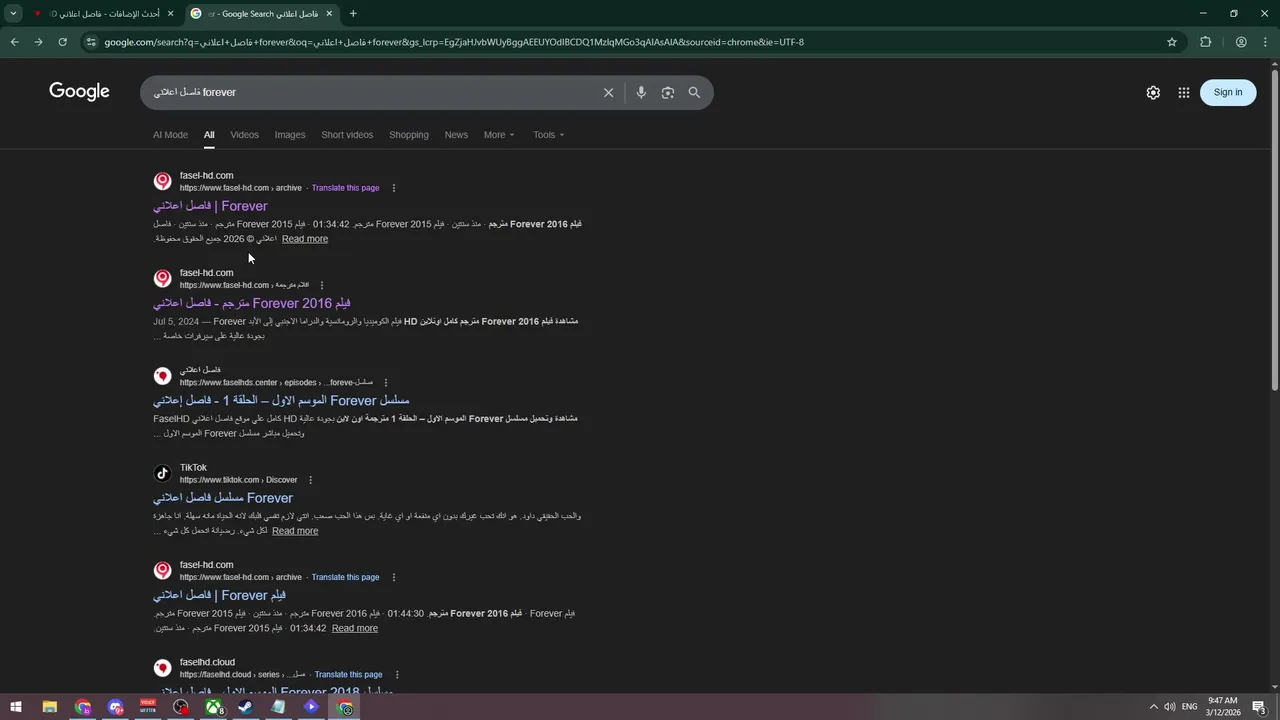Select the All results tab

[x=209, y=135]
